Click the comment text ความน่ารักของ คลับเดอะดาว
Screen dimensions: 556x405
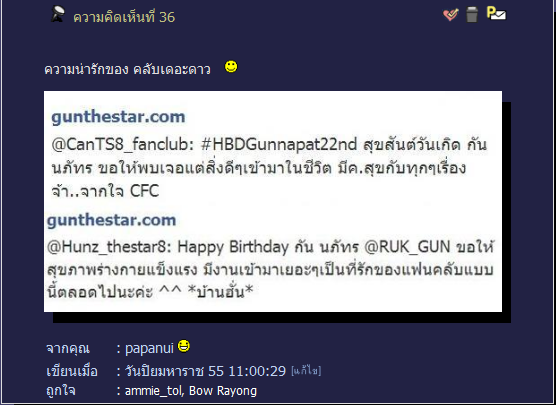127,70
